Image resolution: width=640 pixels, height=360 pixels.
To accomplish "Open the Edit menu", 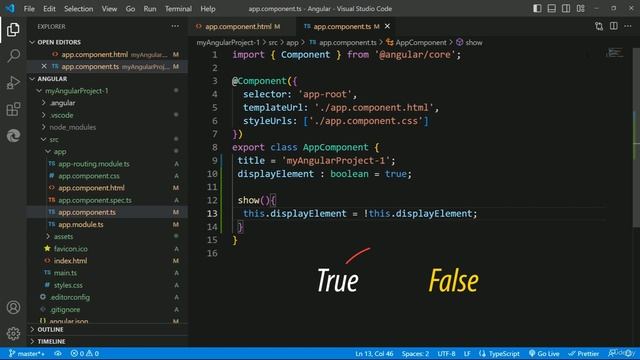I will (x=49, y=9).
